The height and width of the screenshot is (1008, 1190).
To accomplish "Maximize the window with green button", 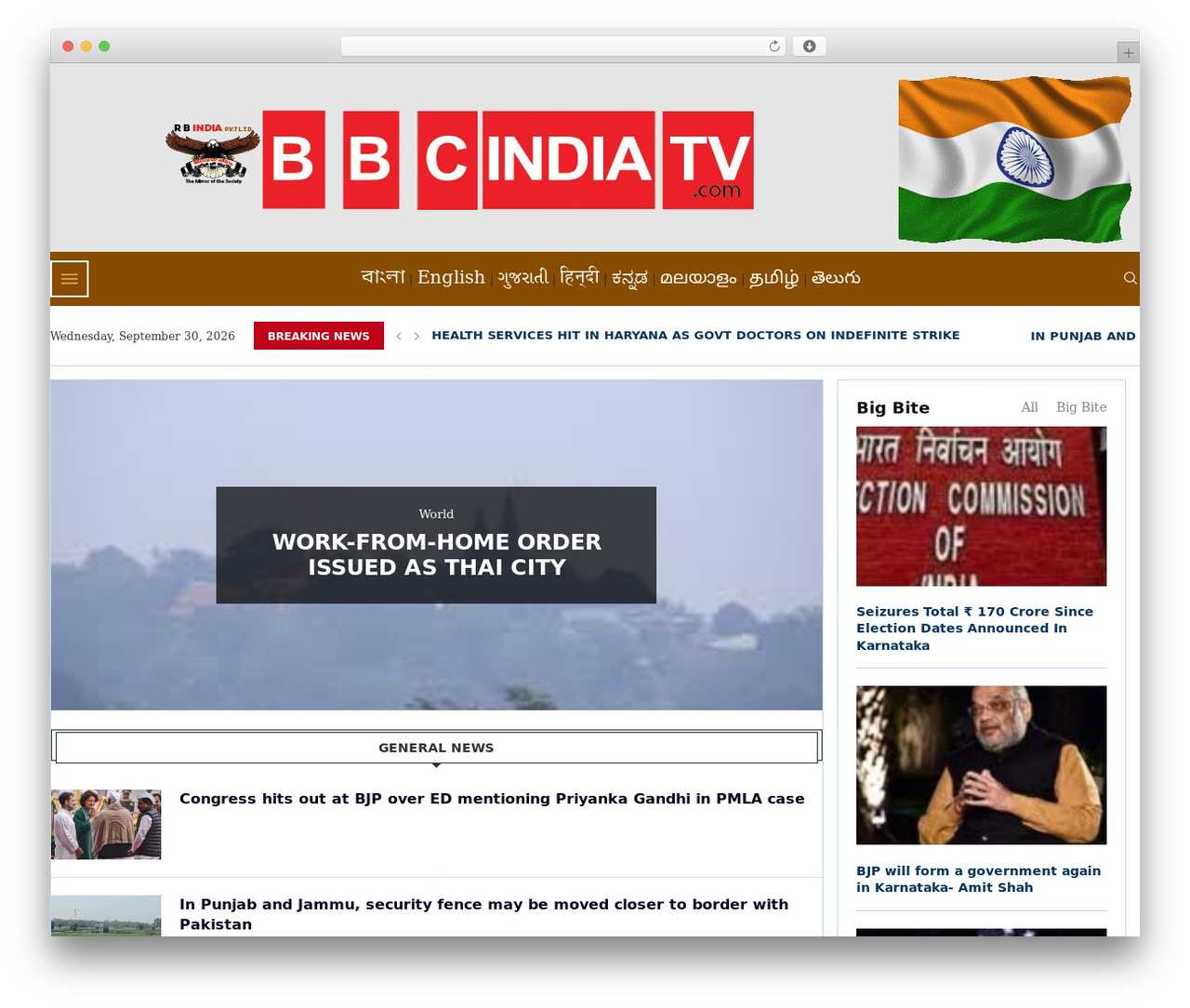I will click(x=104, y=46).
